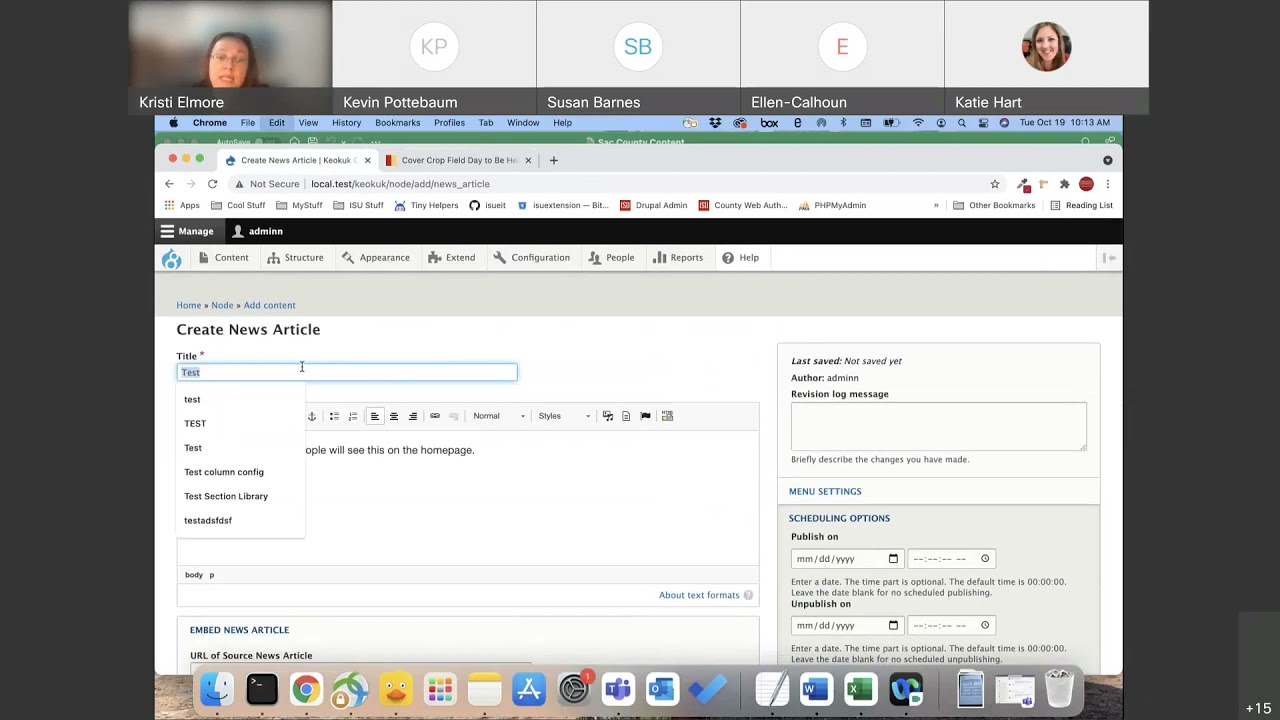The width and height of the screenshot is (1280, 720).
Task: Open the Help admin menu
Action: coord(741,258)
